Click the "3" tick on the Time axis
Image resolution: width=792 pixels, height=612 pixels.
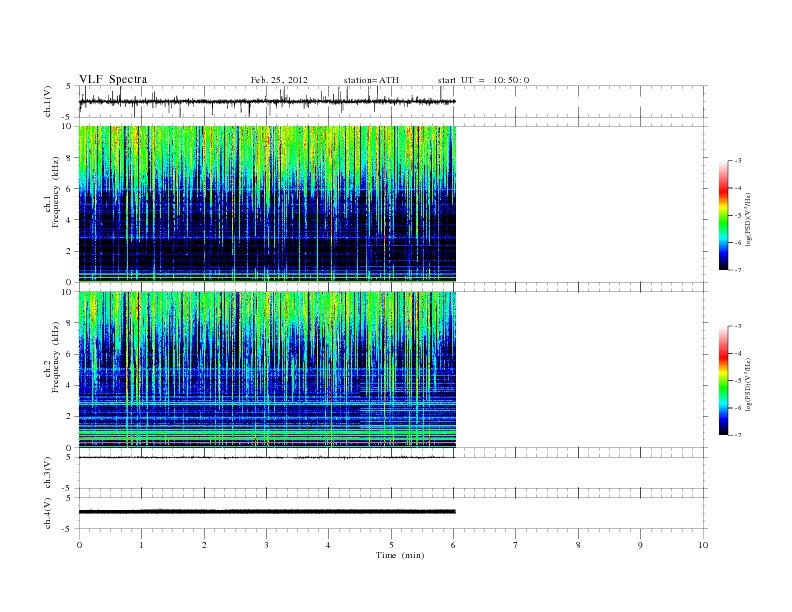(267, 545)
